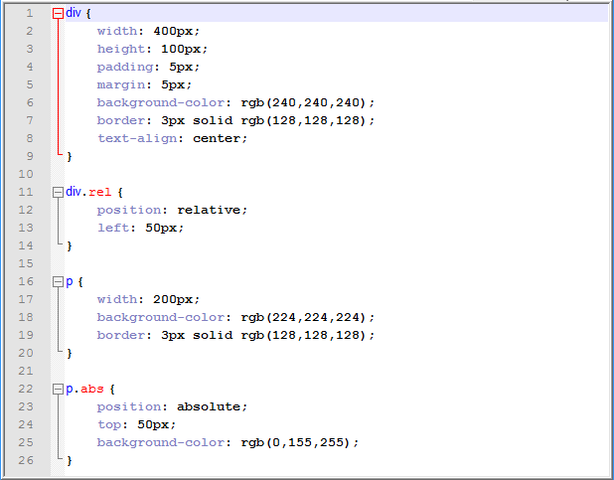Viewport: 614px width, 480px height.
Task: Collapse the div.rel rule fold marker
Action: [58, 192]
